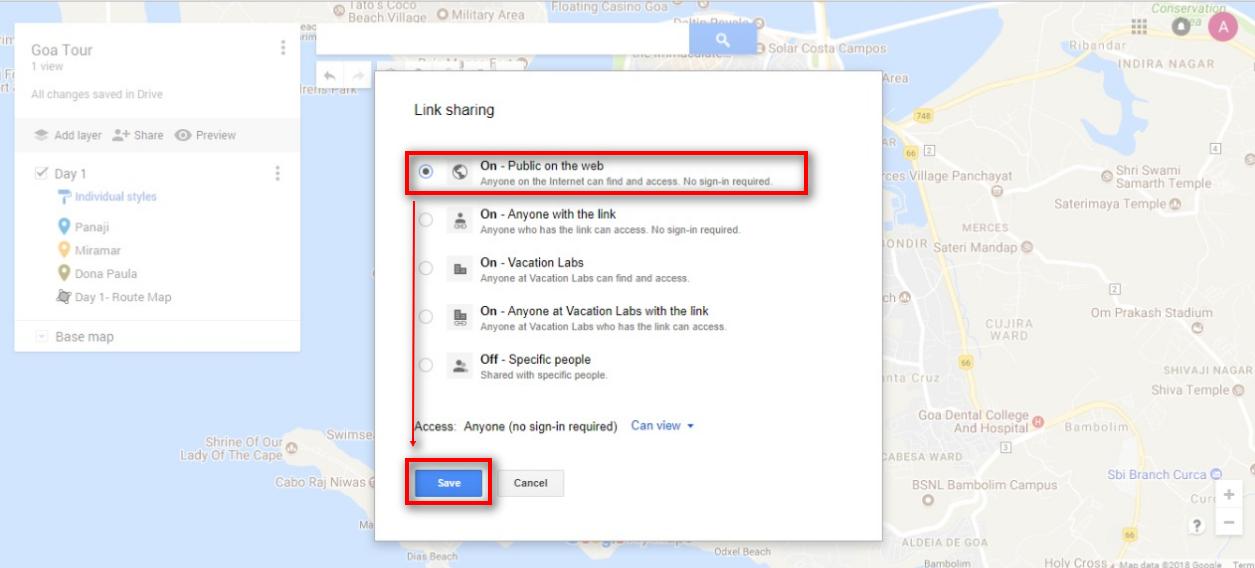This screenshot has width=1255, height=568.
Task: Choose Off - Specific people radio option
Action: [x=426, y=365]
